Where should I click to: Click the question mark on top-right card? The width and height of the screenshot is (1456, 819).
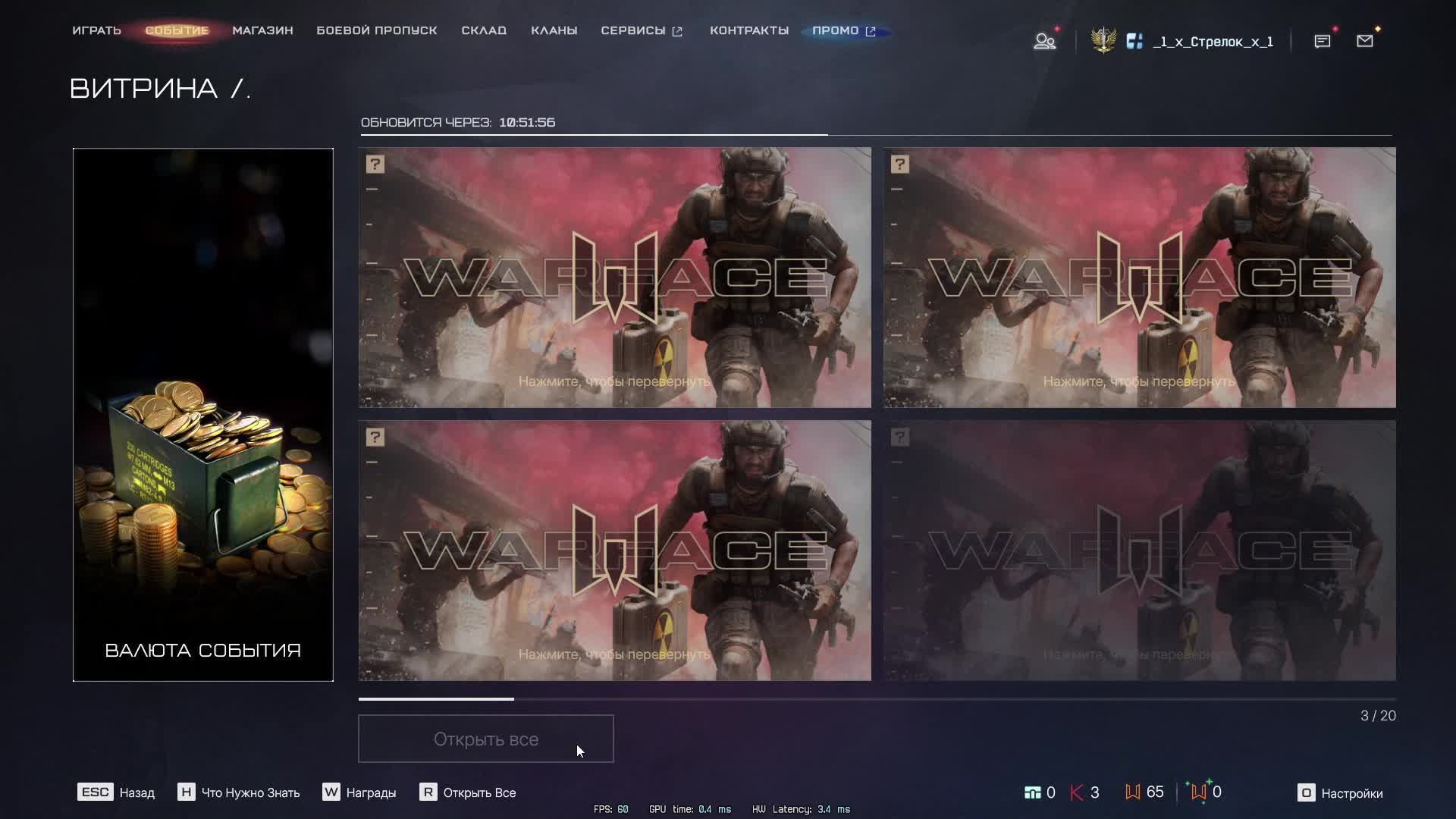point(899,164)
